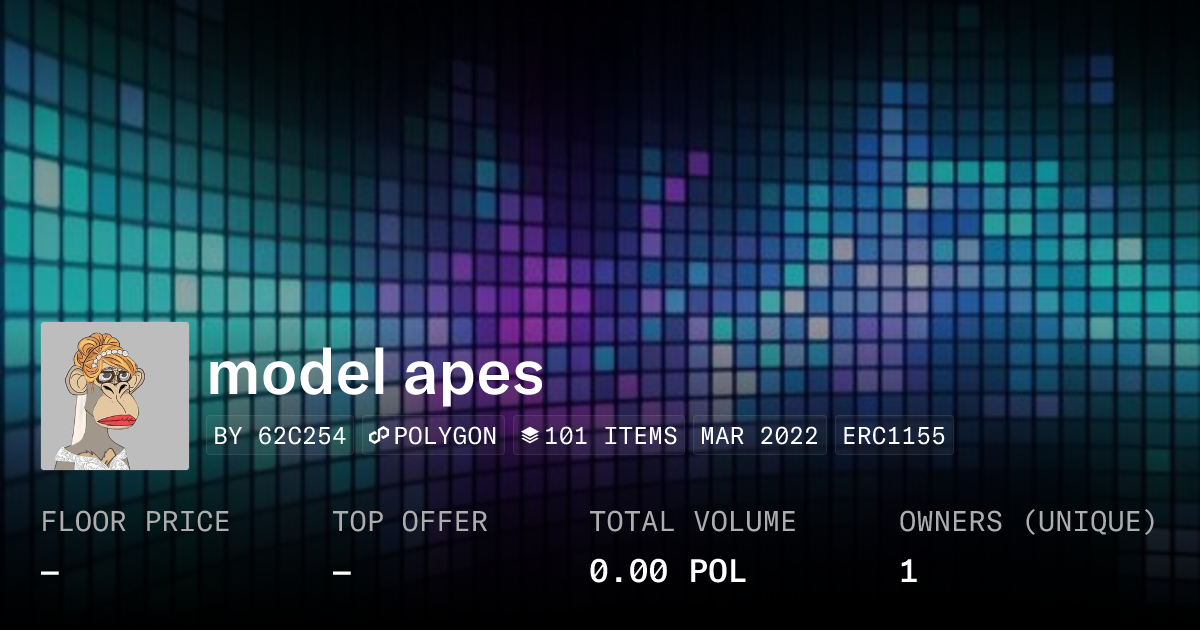Click the dash under FLOOR PRICE
The image size is (1200, 630).
pos(45,571)
